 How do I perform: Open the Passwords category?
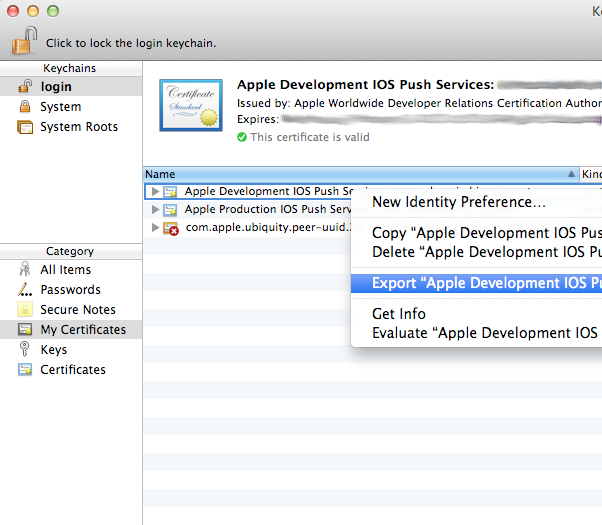coord(71,290)
